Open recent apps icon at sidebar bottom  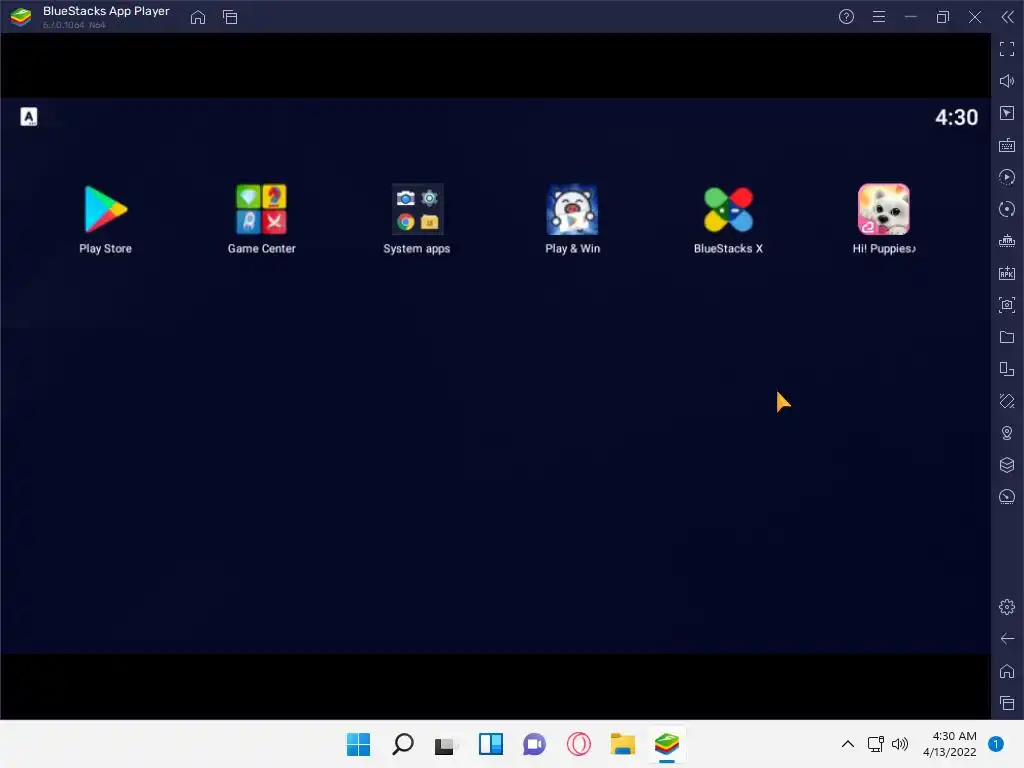pos(1007,703)
